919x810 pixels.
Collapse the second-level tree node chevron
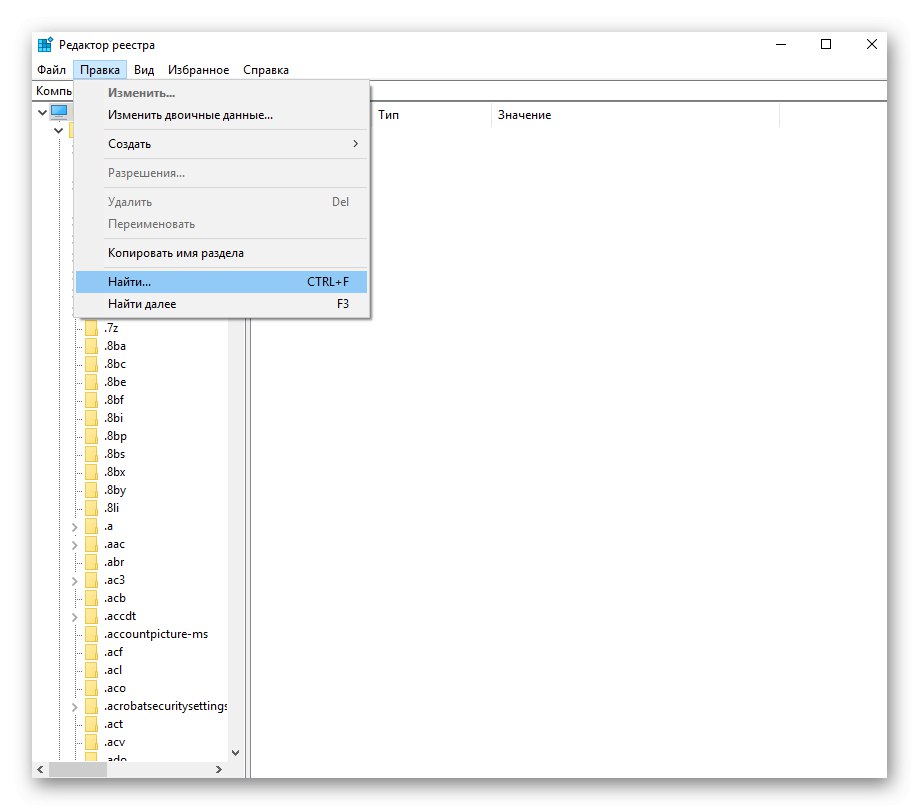pos(59,131)
